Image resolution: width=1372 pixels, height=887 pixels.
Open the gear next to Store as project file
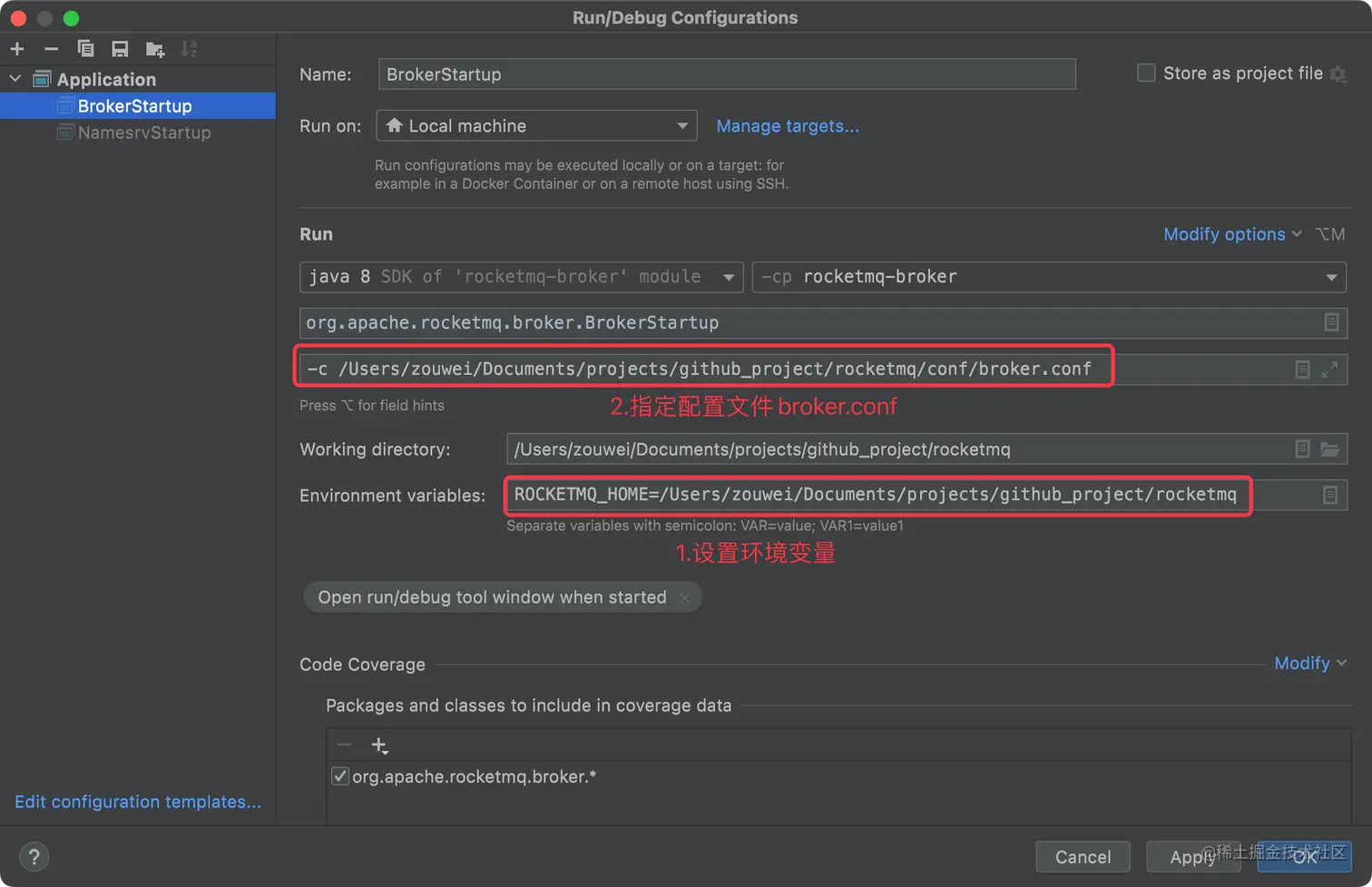point(1338,74)
